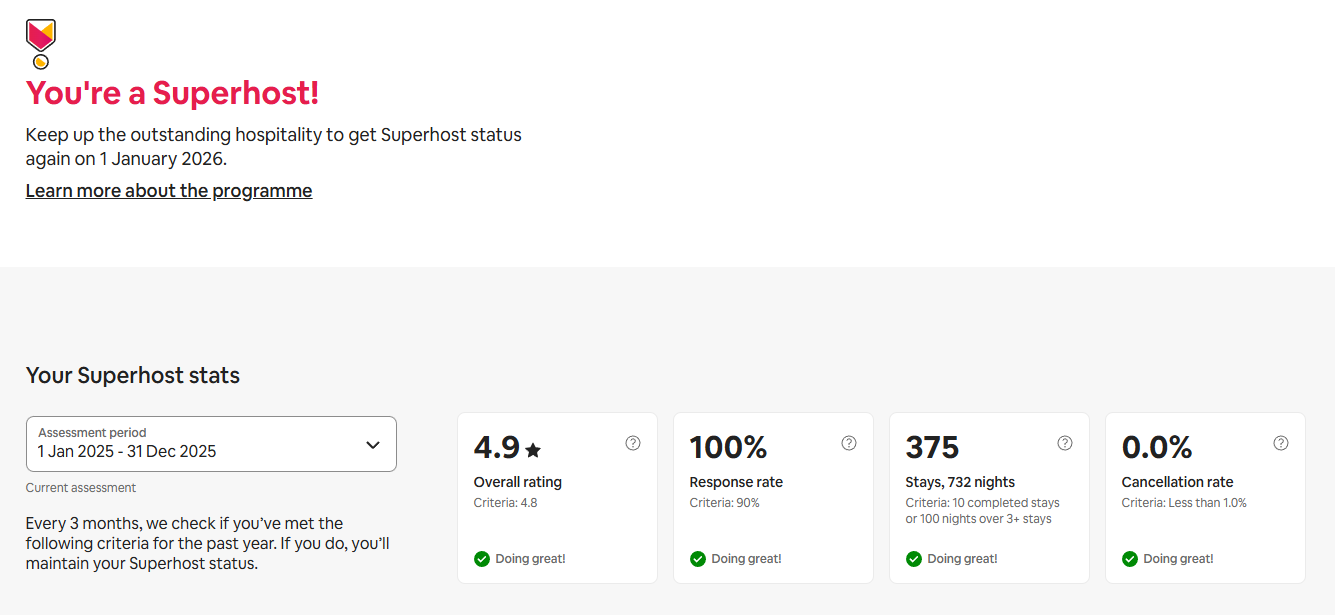
Task: Click the green checkmark under Stays
Action: [x=913, y=559]
